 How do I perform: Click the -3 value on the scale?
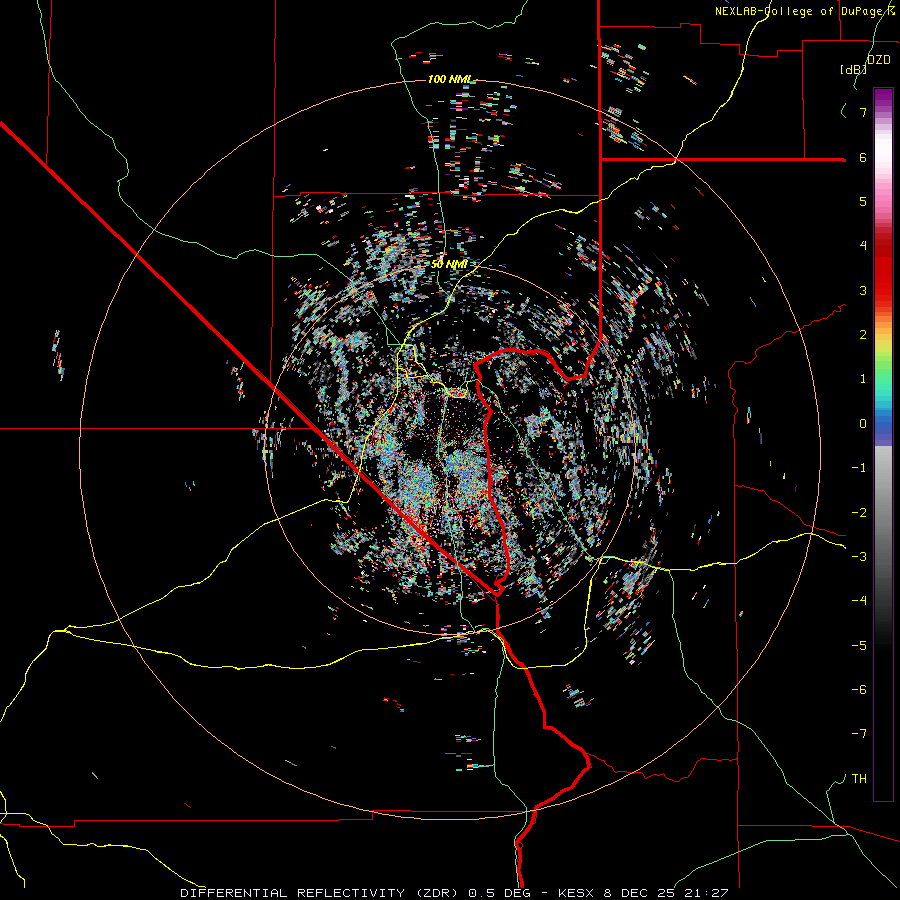859,557
